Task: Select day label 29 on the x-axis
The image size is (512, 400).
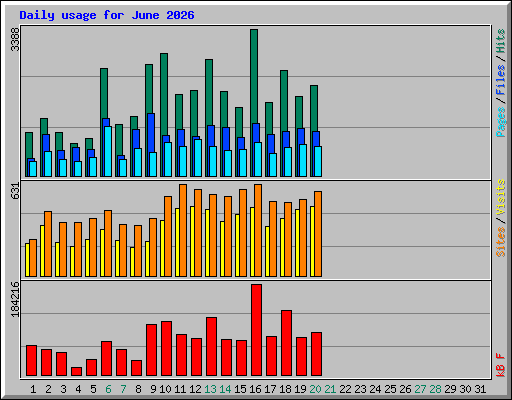Action: tap(450, 389)
